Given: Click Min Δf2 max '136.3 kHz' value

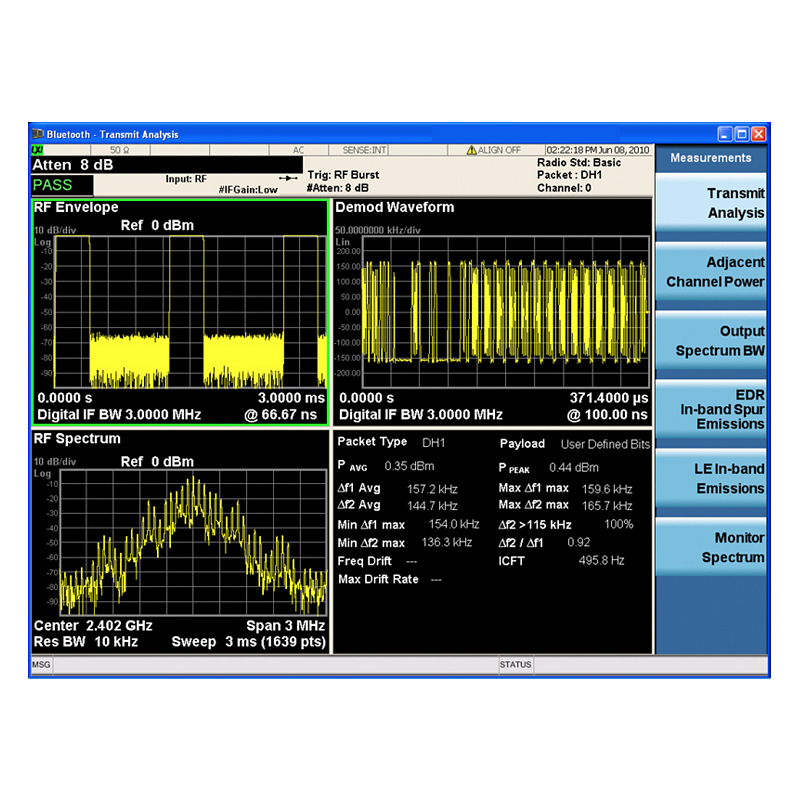Looking at the screenshot, I should point(446,542).
